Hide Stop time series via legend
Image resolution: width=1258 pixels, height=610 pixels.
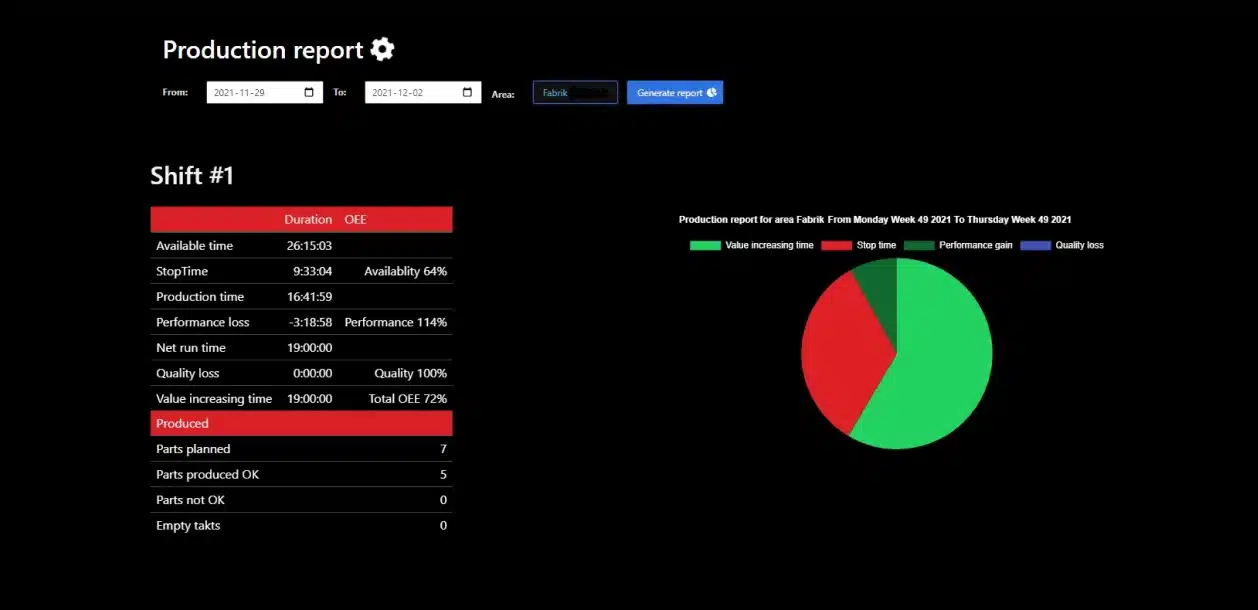tap(859, 245)
